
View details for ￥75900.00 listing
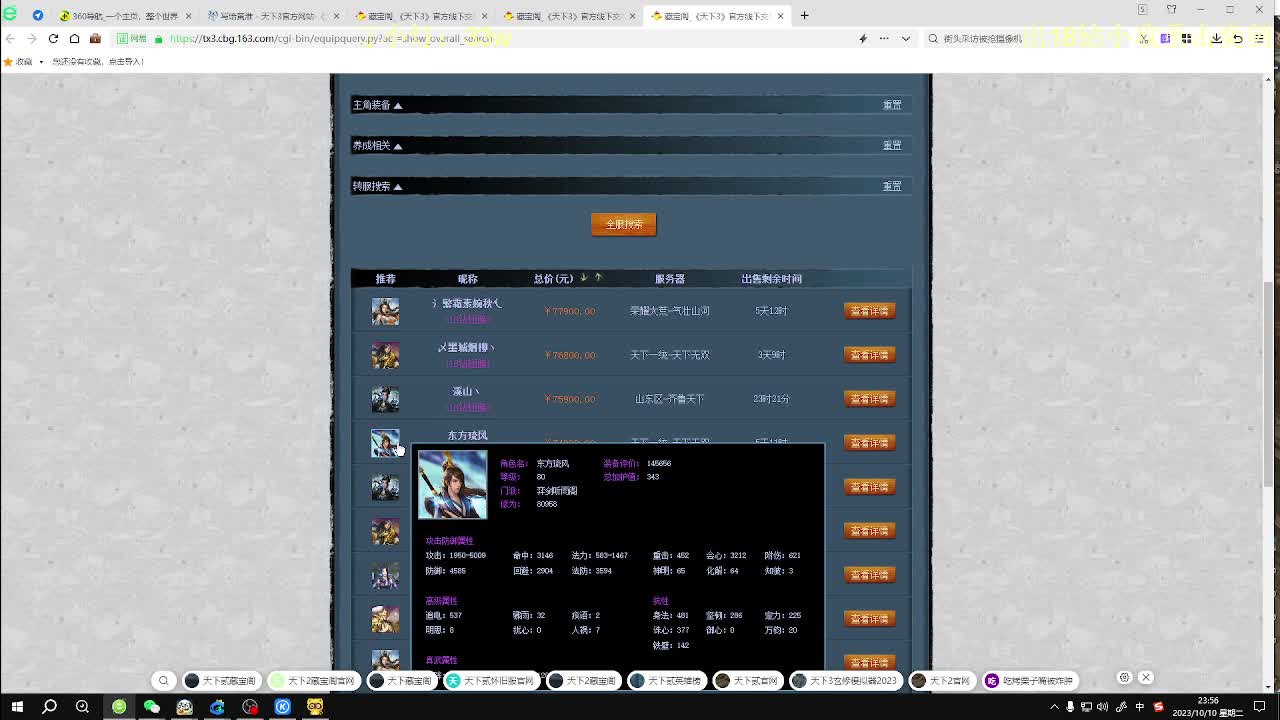tap(869, 399)
